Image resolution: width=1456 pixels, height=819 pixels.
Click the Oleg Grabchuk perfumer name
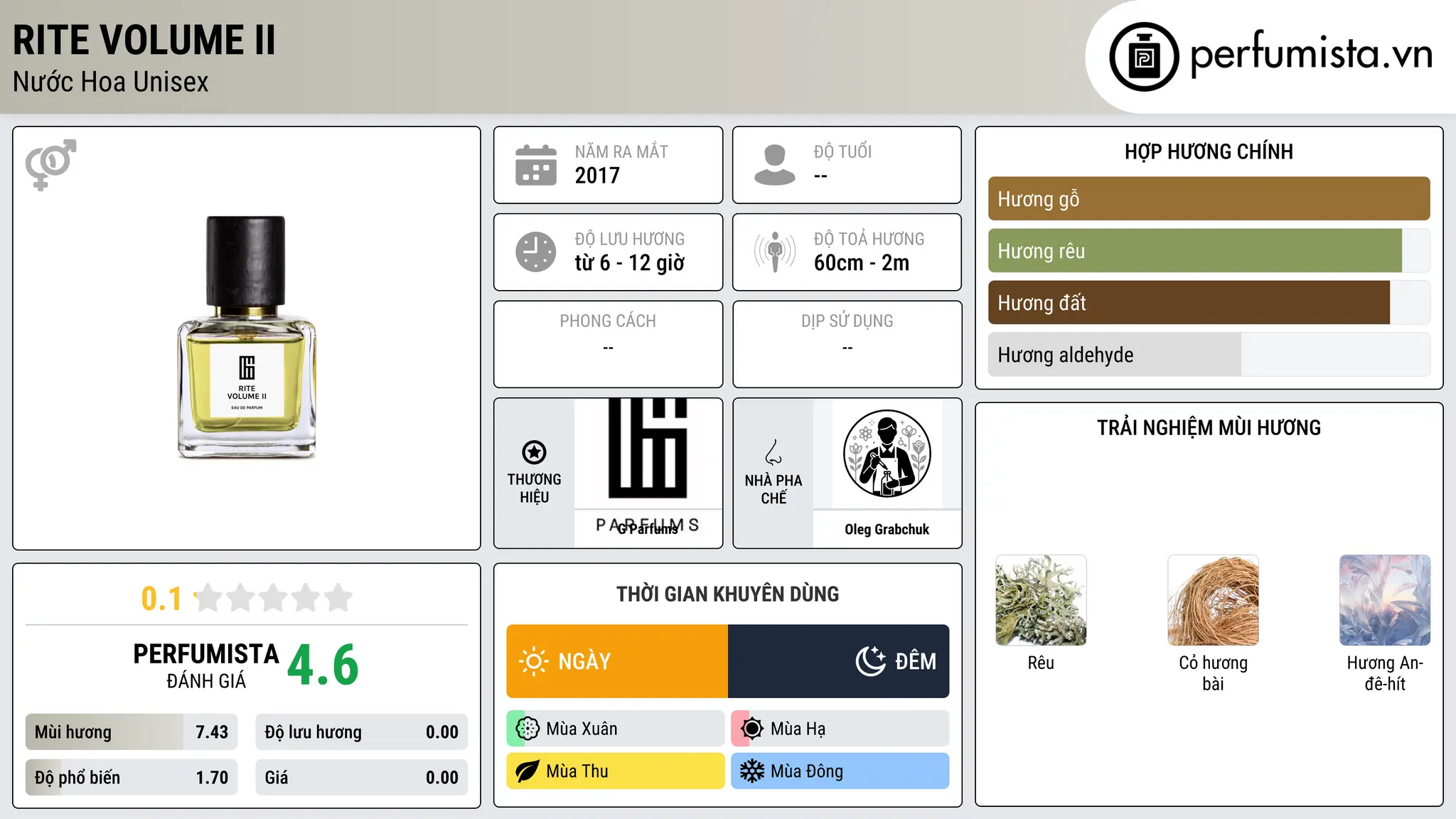click(x=887, y=530)
